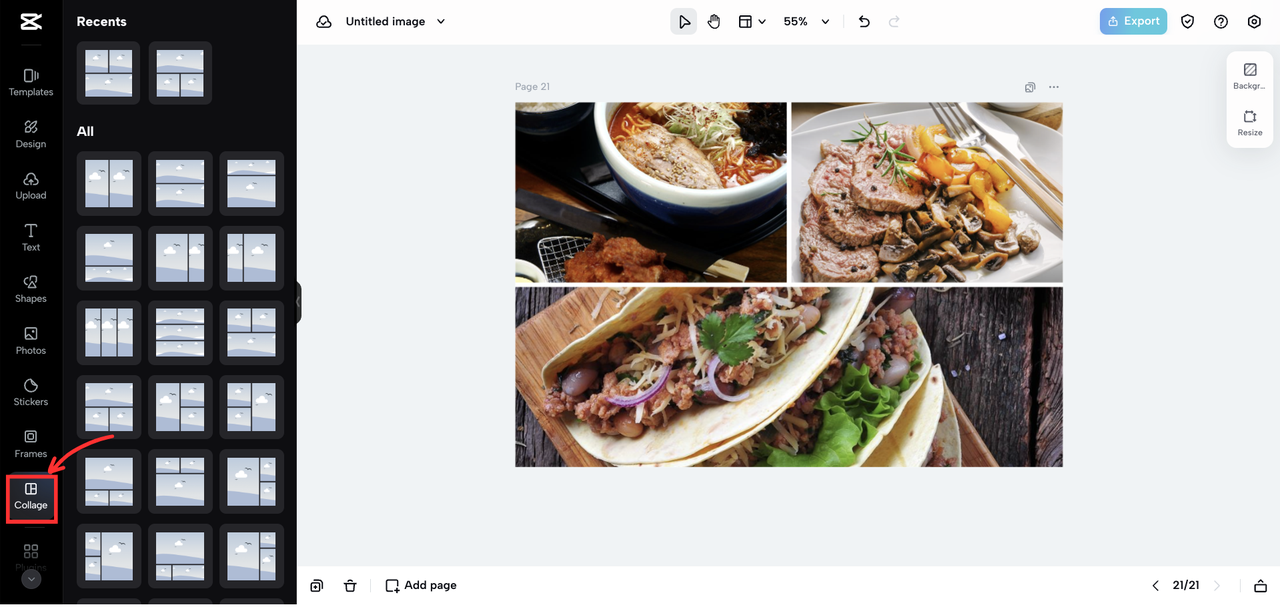Open the Photos panel
This screenshot has width=1280, height=613.
(31, 340)
